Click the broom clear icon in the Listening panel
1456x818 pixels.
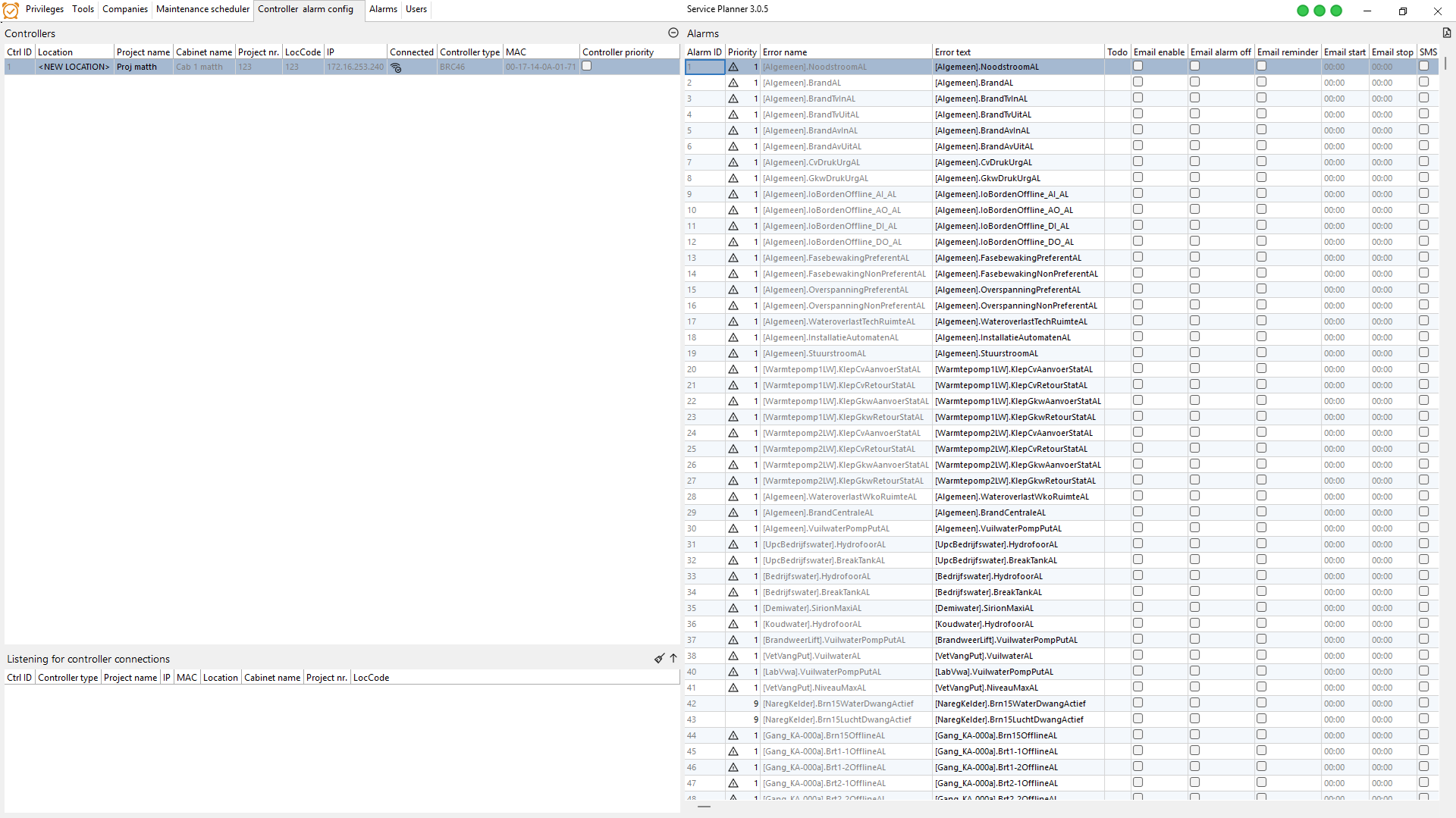(659, 658)
